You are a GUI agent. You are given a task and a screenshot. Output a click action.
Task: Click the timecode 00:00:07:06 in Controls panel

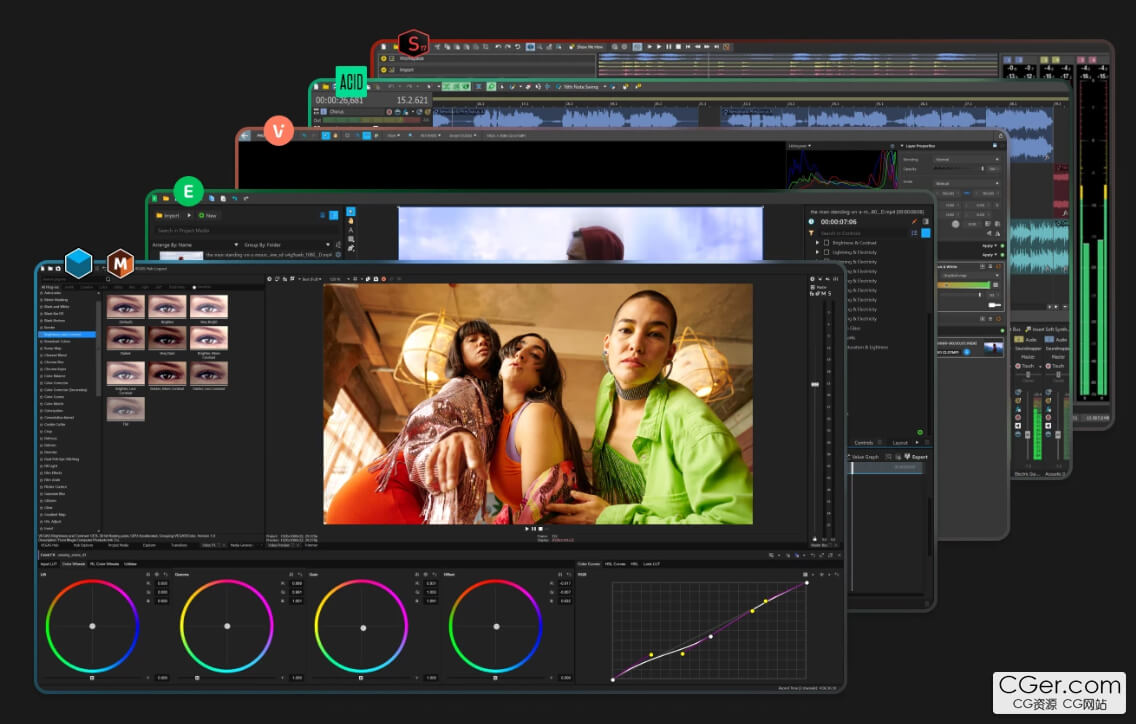838,222
